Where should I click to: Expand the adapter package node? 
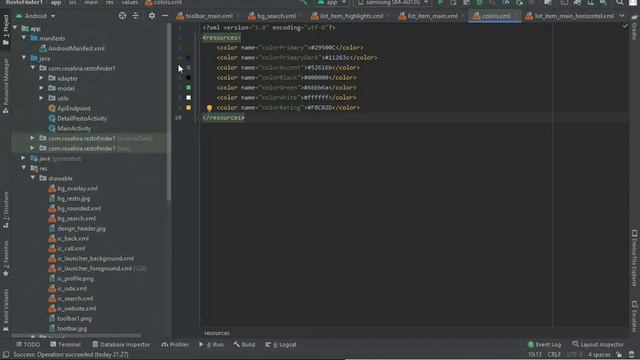[42, 78]
